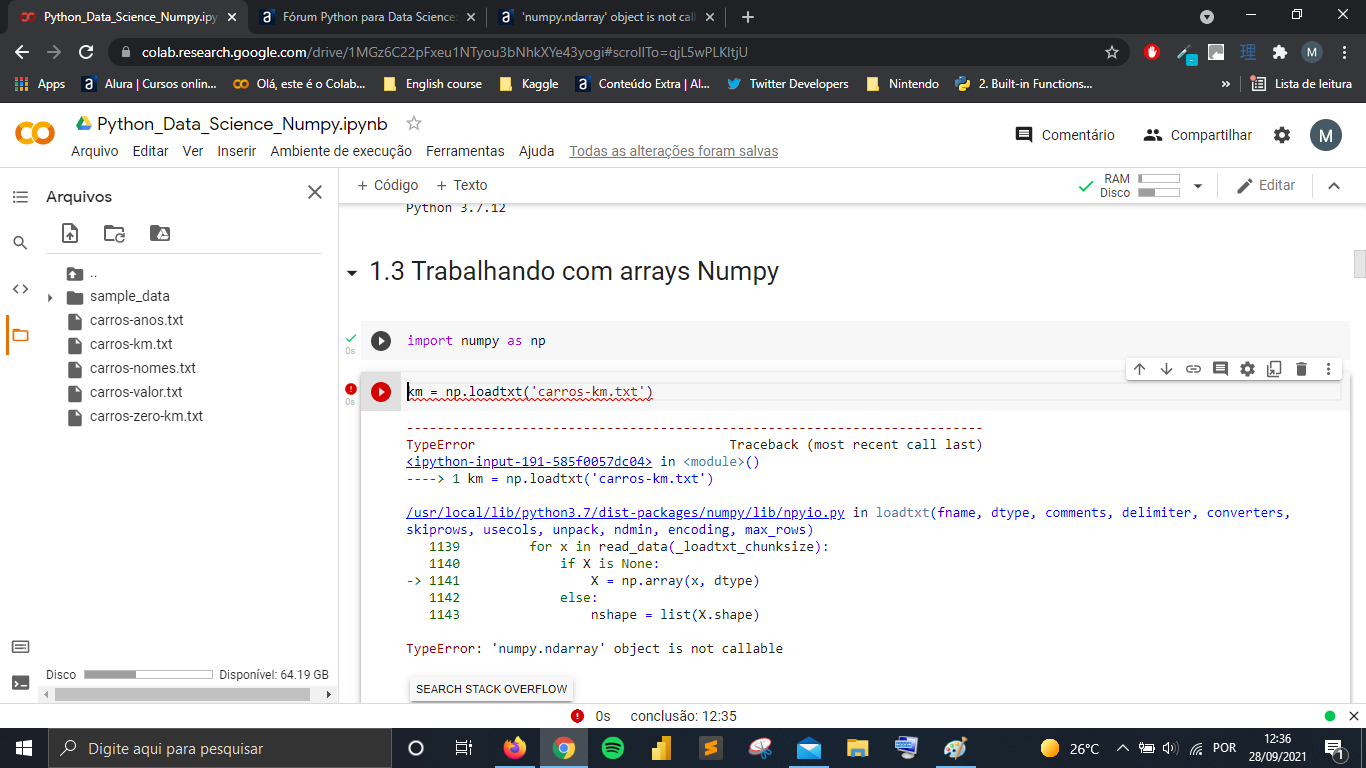Select carros-anos.txt file
The height and width of the screenshot is (768, 1366).
coord(136,321)
